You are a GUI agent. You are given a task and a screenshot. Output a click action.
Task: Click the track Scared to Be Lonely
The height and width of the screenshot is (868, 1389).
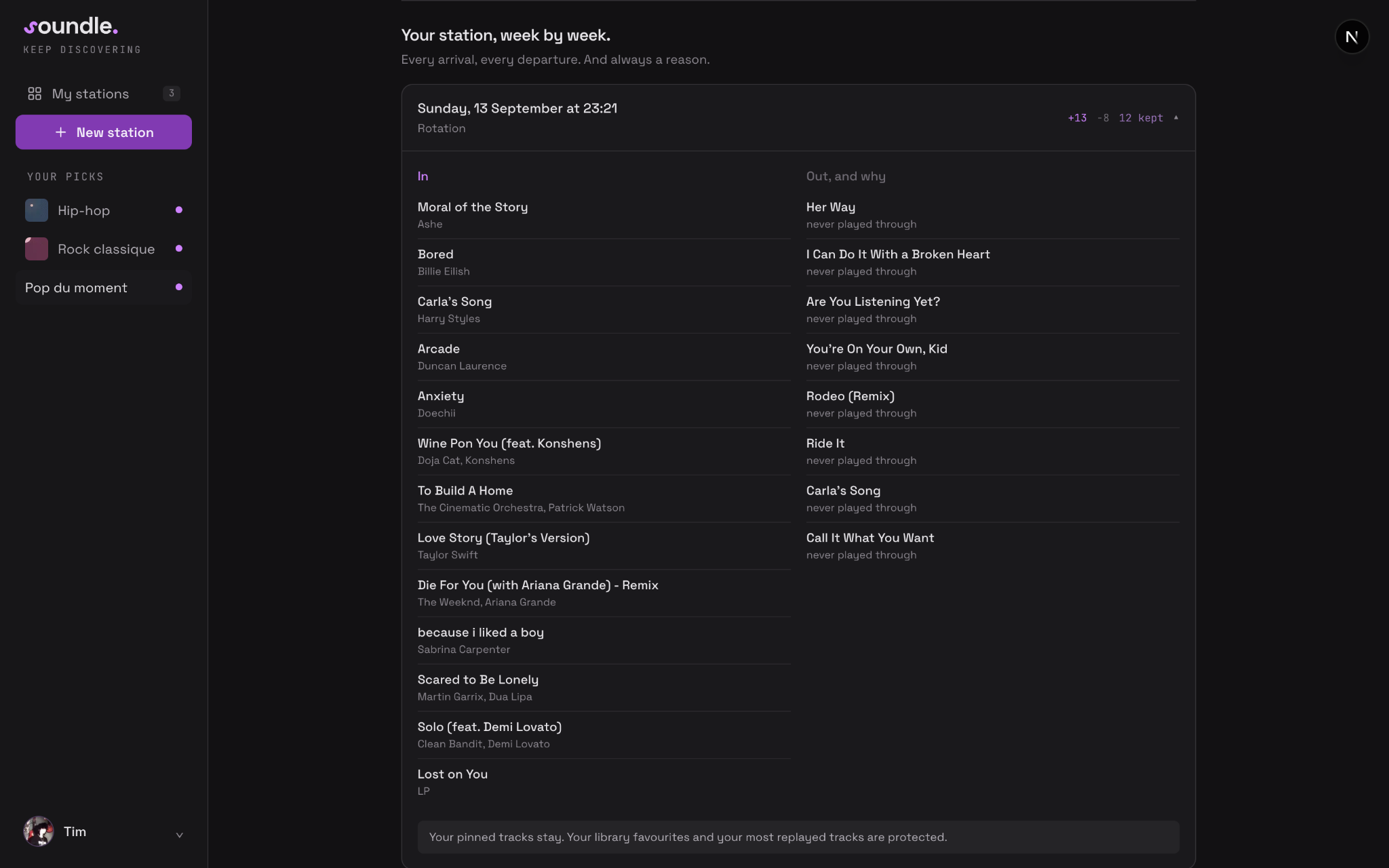coord(478,679)
